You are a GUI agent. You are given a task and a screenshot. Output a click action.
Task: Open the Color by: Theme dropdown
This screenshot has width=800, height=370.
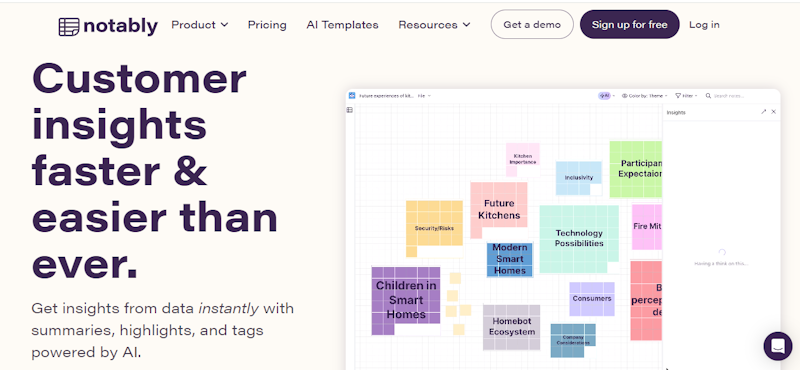click(644, 95)
